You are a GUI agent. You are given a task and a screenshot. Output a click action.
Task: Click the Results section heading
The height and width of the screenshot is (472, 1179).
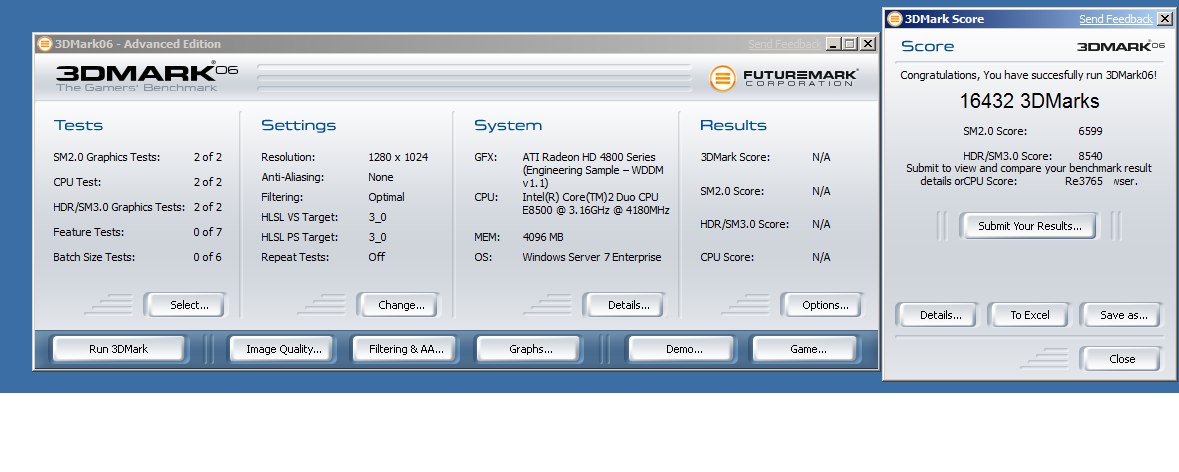[733, 126]
